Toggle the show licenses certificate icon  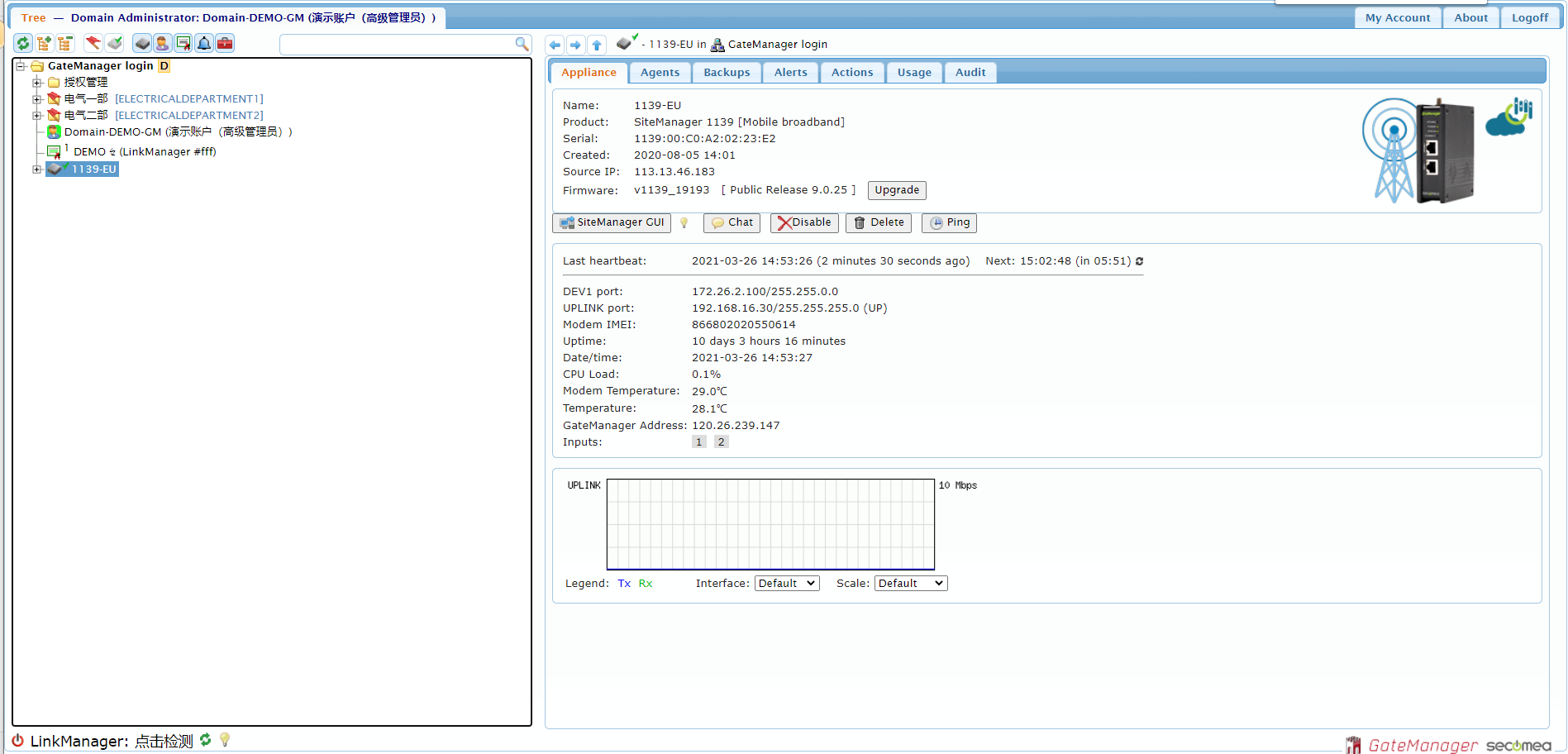(183, 43)
